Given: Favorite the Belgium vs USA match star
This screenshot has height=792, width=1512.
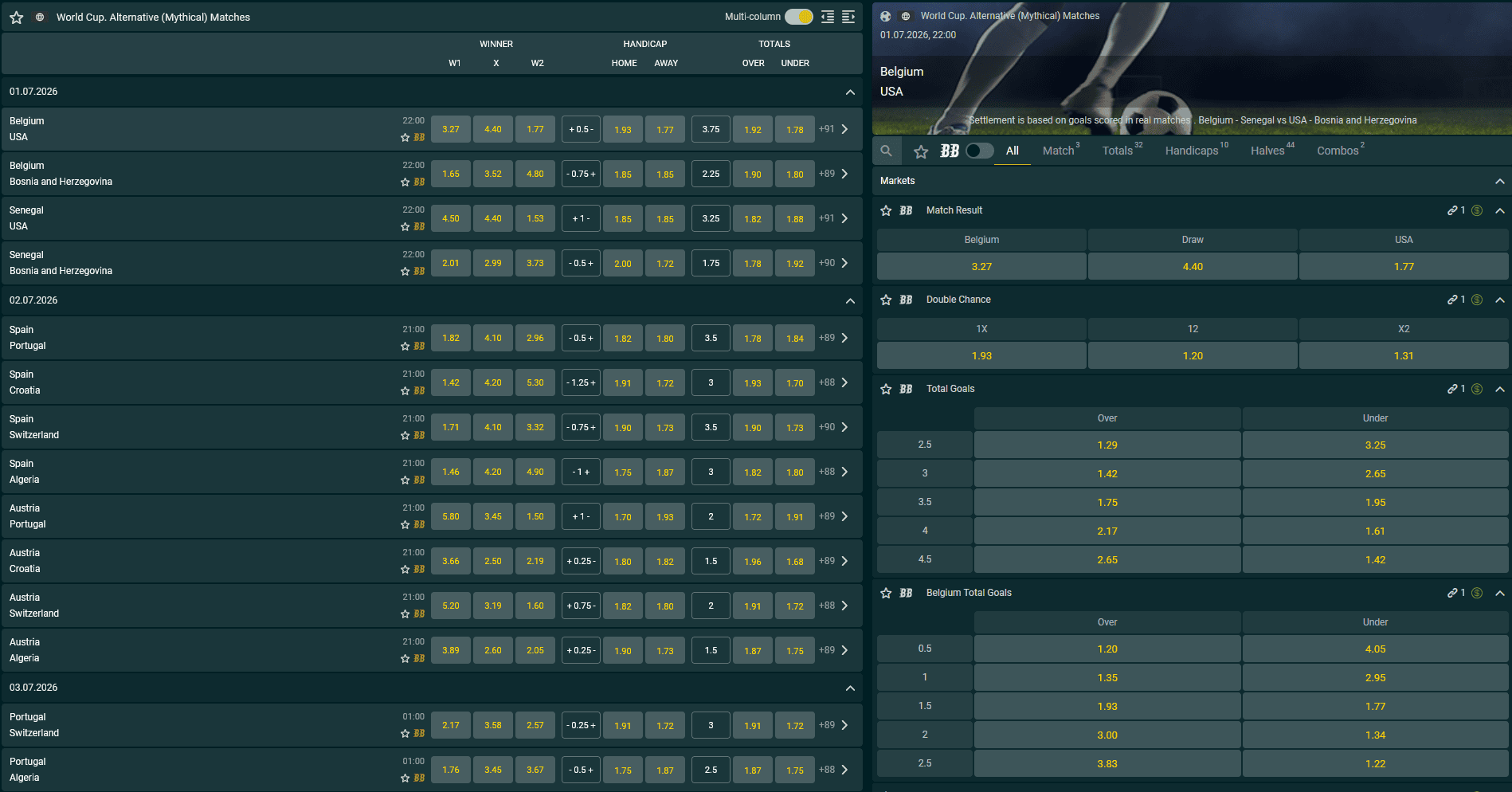Looking at the screenshot, I should [x=405, y=138].
